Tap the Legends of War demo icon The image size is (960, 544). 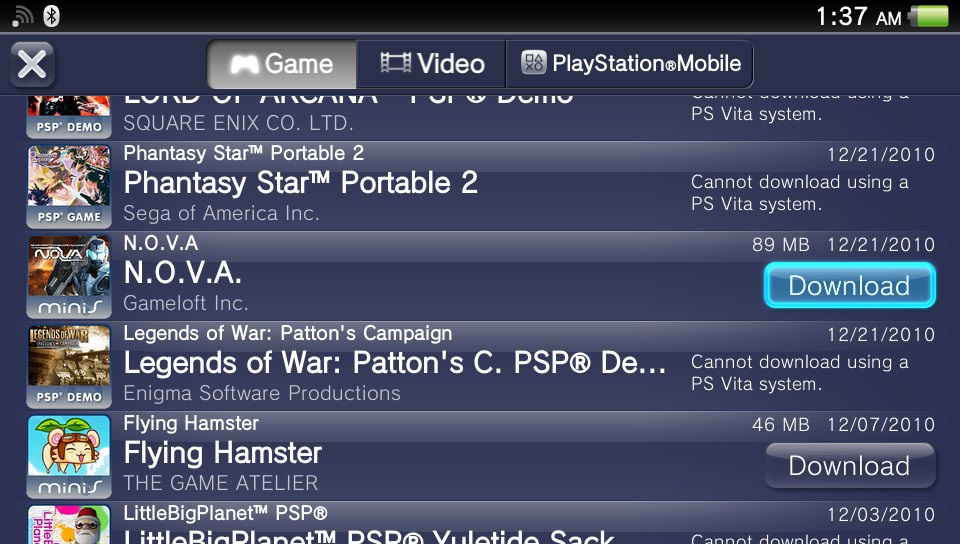[x=69, y=367]
